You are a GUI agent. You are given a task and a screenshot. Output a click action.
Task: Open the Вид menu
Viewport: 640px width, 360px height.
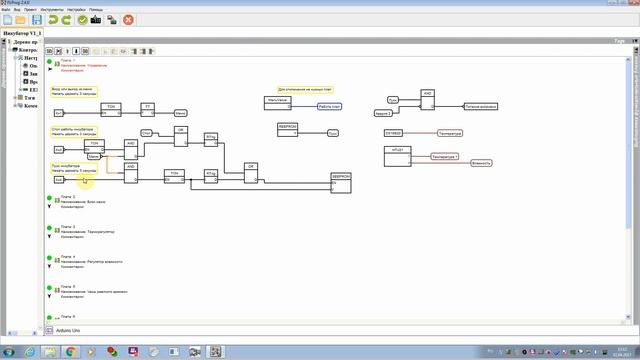[17, 9]
